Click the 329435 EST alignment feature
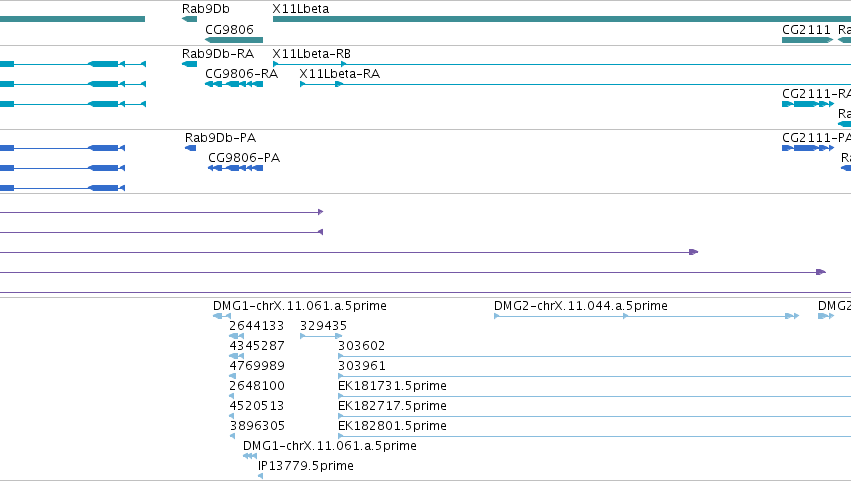 [x=321, y=336]
